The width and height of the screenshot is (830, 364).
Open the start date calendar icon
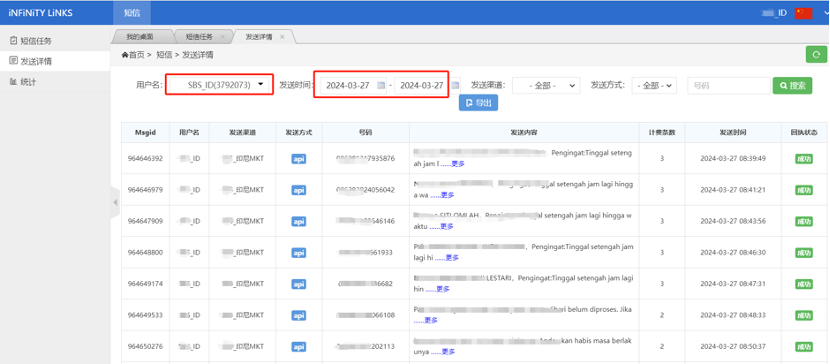click(381, 85)
